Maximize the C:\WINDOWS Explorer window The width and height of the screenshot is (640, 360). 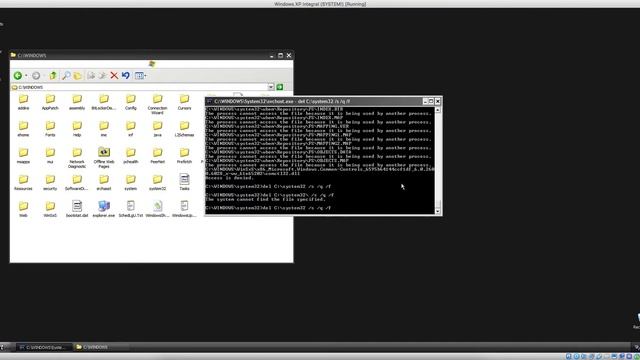(280, 56)
